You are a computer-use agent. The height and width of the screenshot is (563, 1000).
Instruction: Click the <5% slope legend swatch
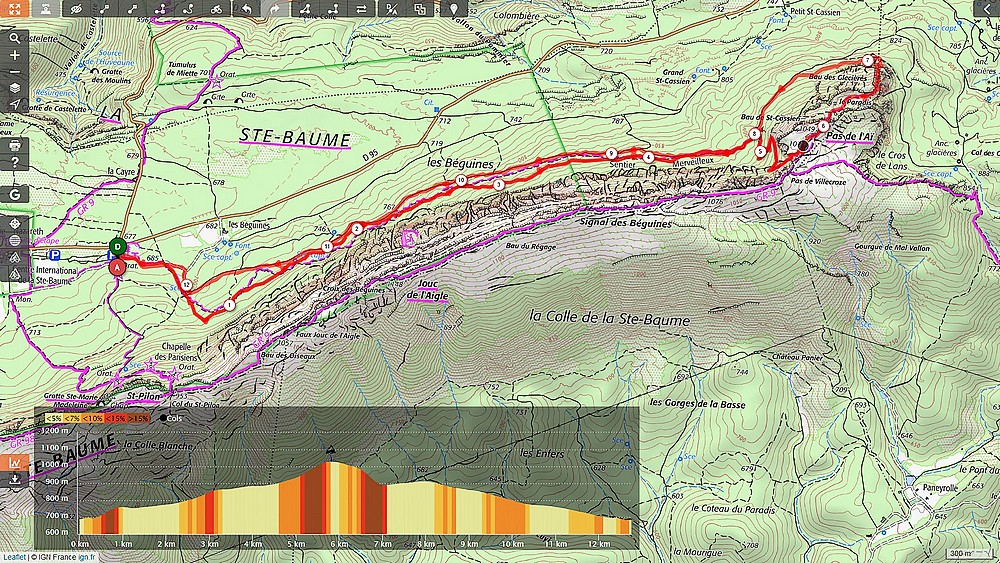tap(52, 418)
